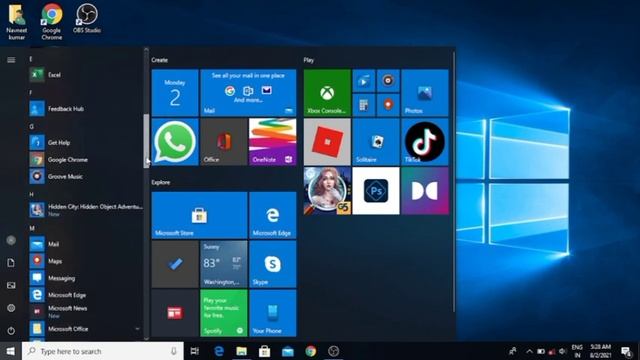Open Microsoft News from the app list
This screenshot has height=360, width=640.
coord(86,311)
